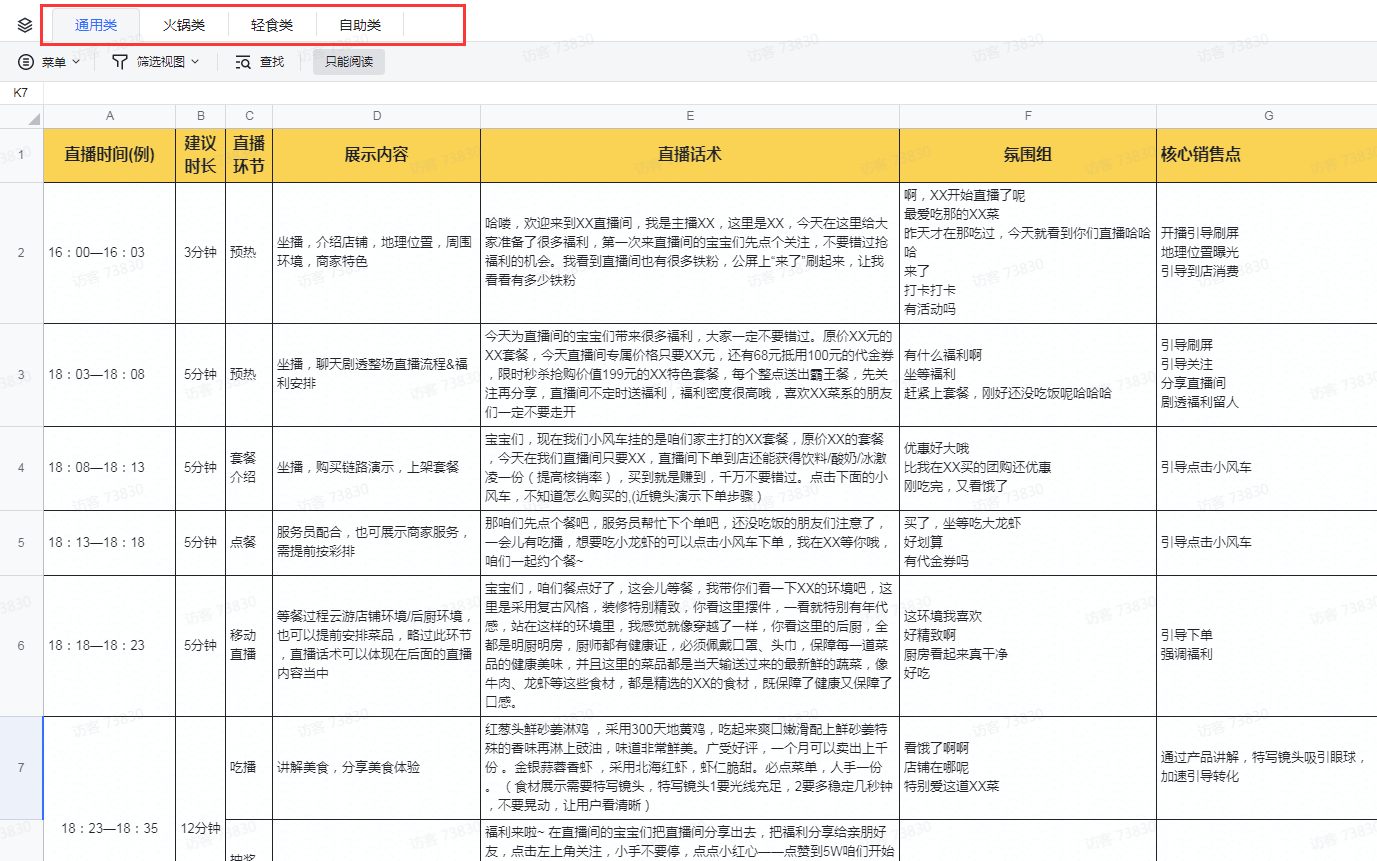The height and width of the screenshot is (861, 1377).
Task: Select column E by clicking its header
Action: (x=689, y=116)
